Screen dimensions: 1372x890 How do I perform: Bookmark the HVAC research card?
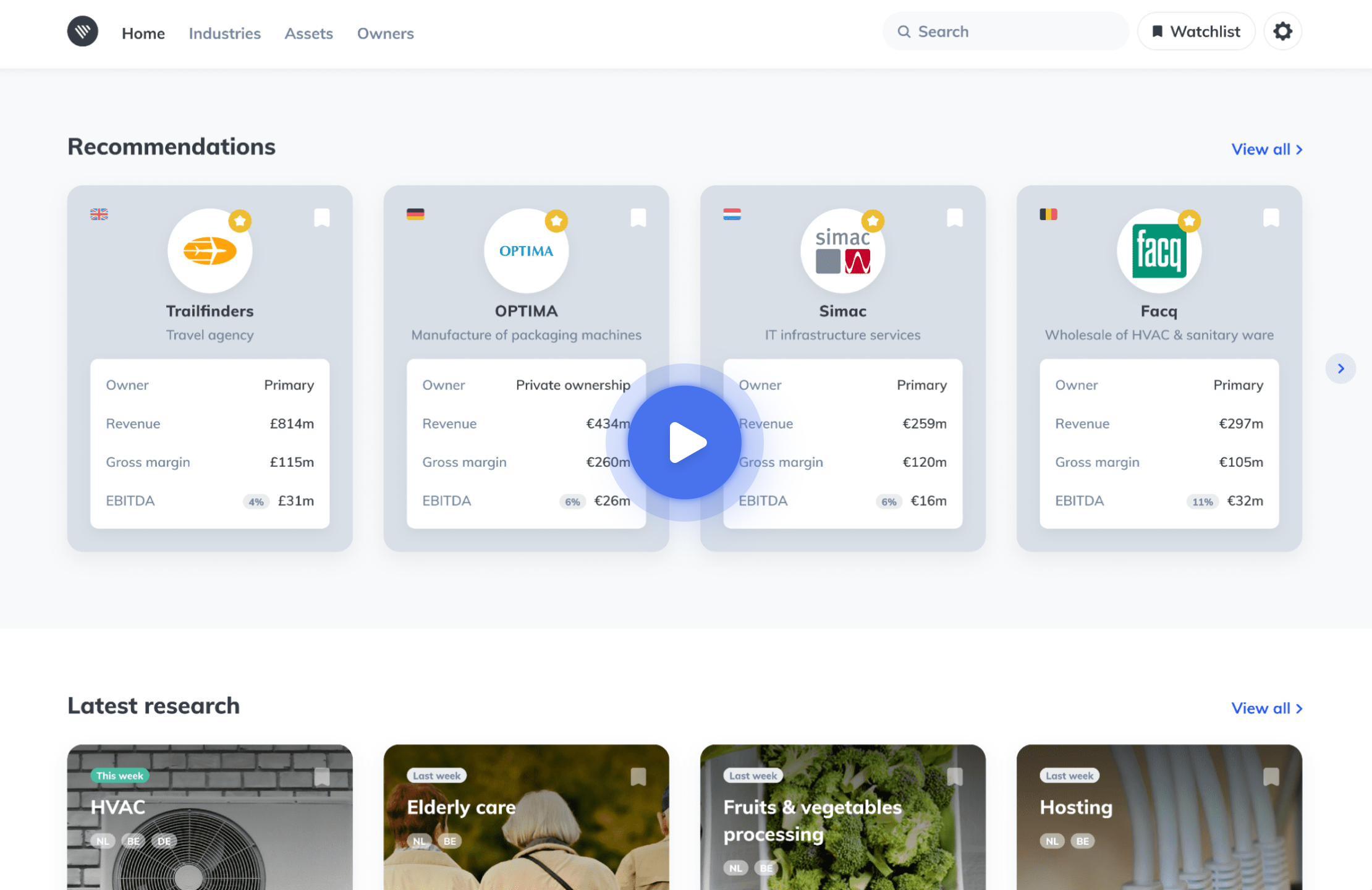(322, 776)
